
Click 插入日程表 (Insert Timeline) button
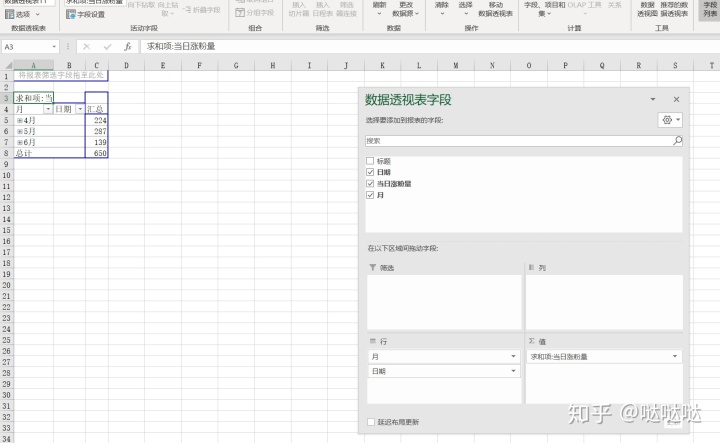click(x=322, y=9)
